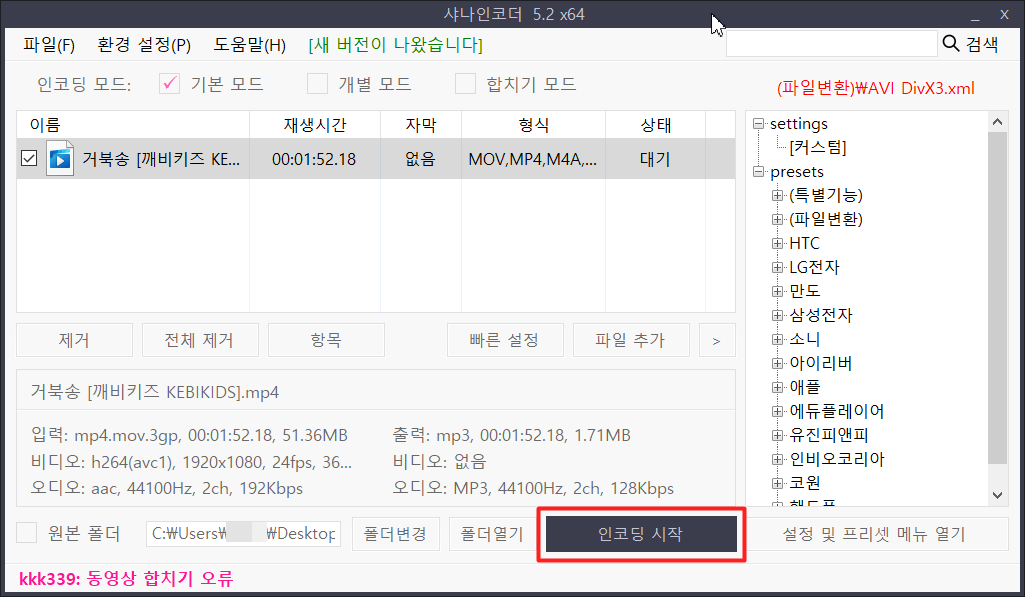Viewport: 1025px width, 597px height.
Task: Select the 삼성전자 tree item
Action: point(821,315)
